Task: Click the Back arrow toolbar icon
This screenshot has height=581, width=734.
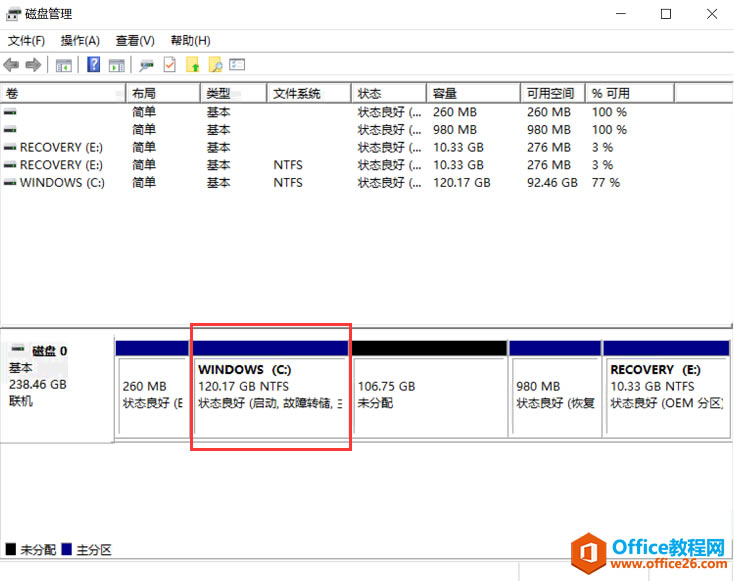Action: pyautogui.click(x=11, y=65)
